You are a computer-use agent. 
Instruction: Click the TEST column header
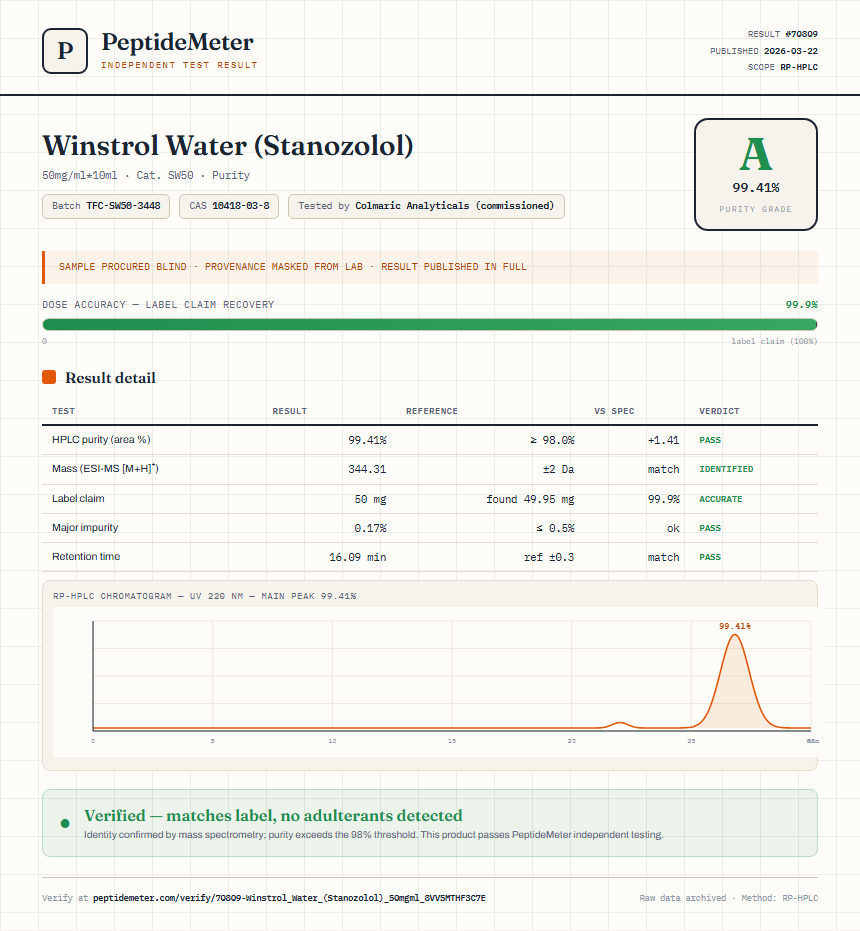click(x=64, y=411)
